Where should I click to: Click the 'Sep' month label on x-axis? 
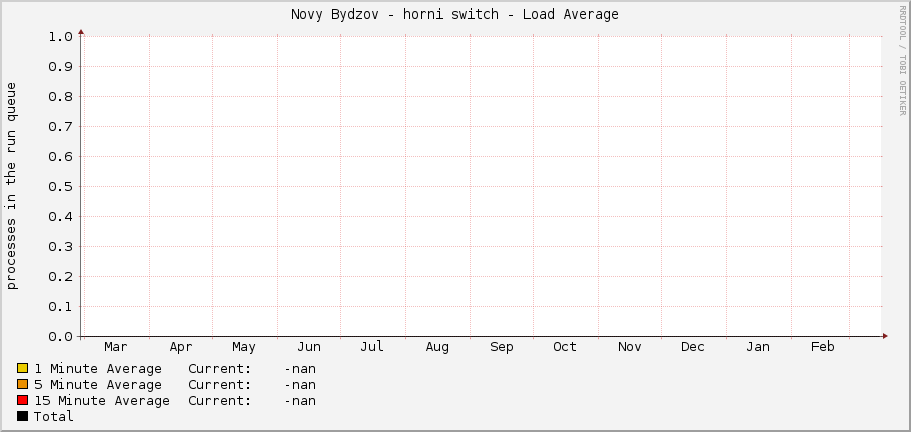pos(501,347)
